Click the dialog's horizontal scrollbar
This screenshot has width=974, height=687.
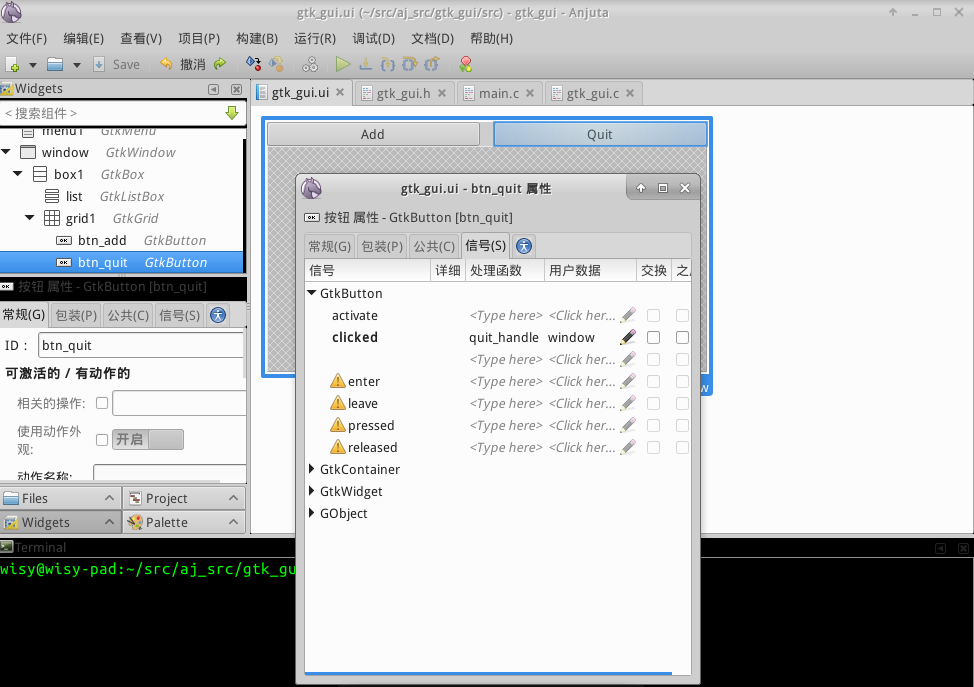coord(488,673)
